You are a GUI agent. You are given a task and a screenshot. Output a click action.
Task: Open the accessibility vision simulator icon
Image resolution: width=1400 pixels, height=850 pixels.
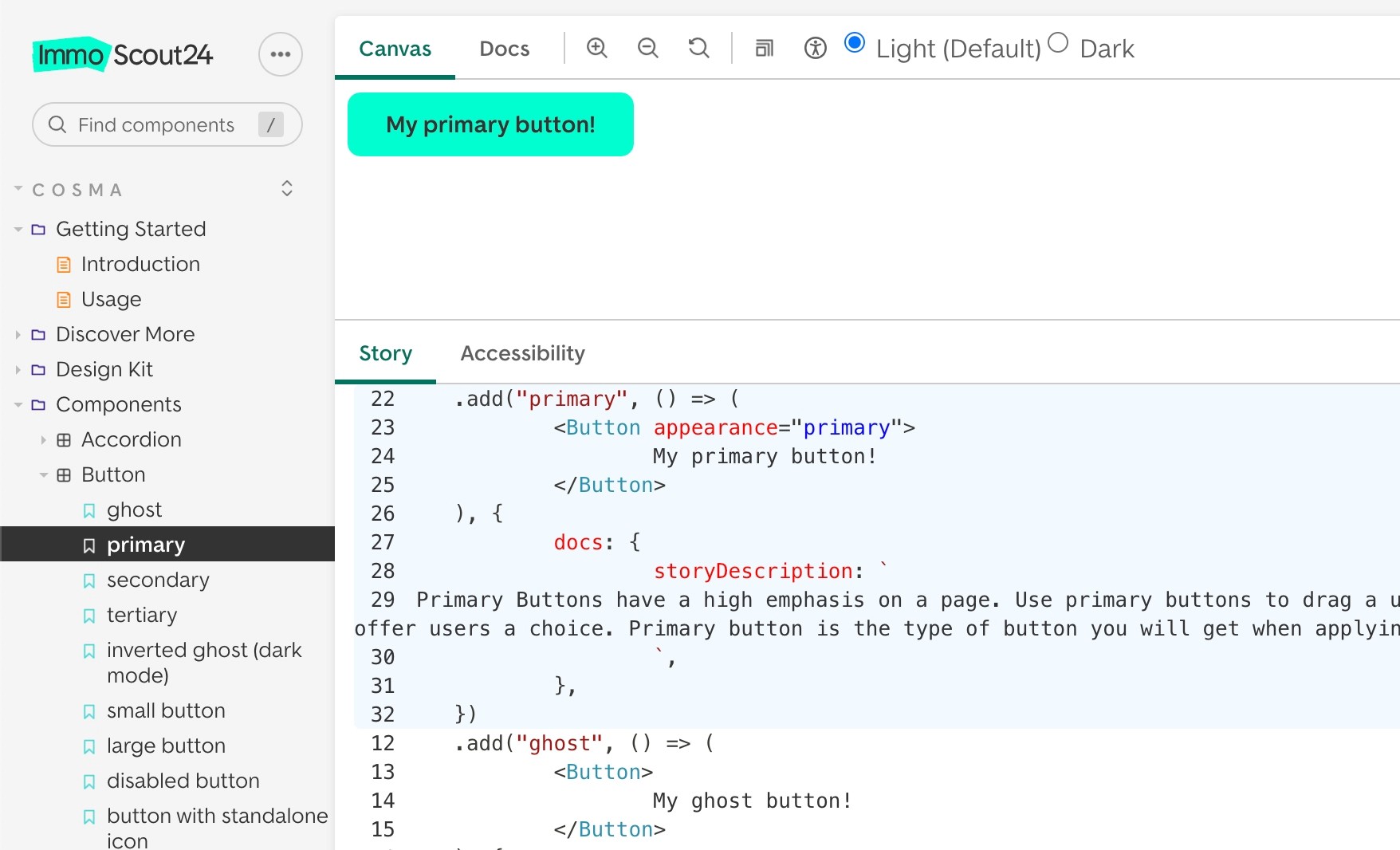(815, 48)
